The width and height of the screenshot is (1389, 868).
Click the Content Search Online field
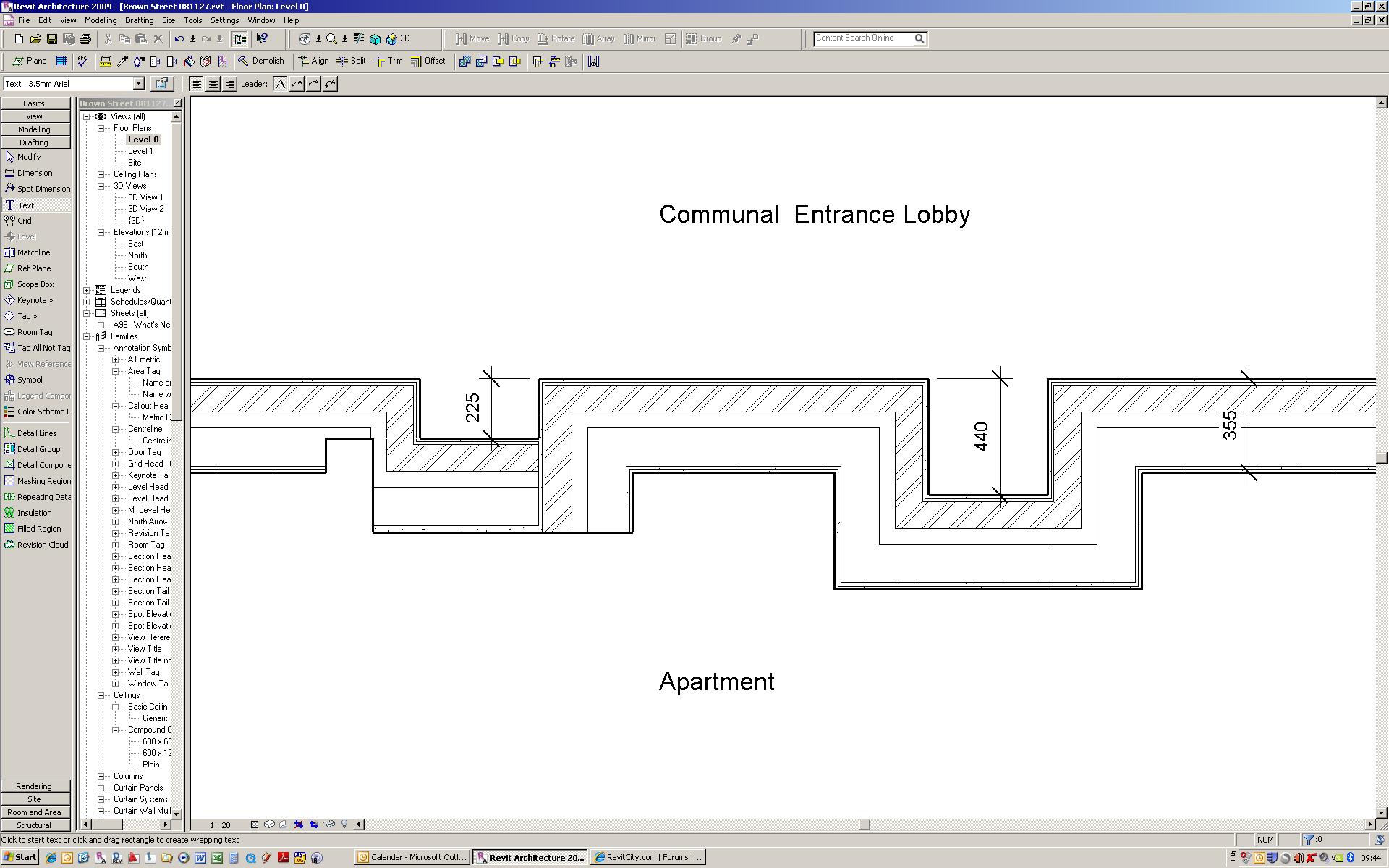pyautogui.click(x=861, y=38)
